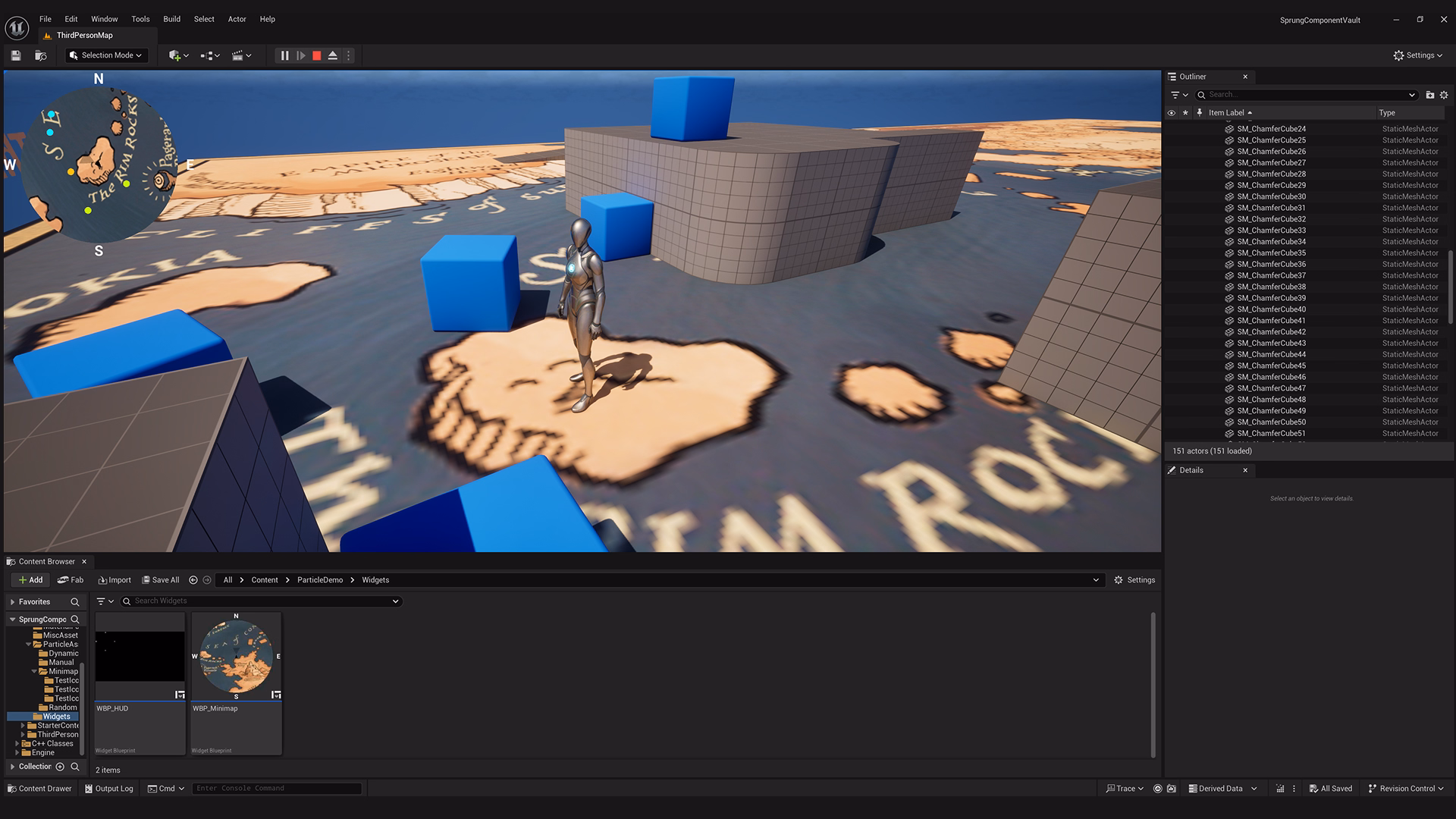Viewport: 1456px width, 819px height.
Task: Click the Outliner settings gear icon
Action: [x=1444, y=95]
